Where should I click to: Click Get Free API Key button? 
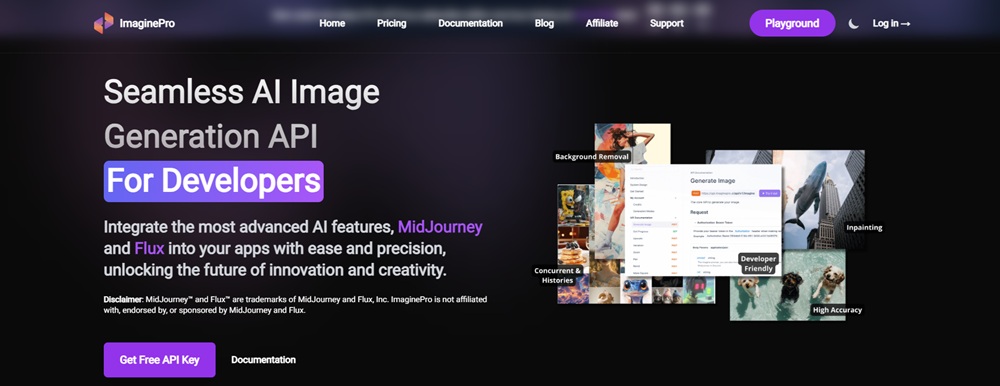tap(159, 360)
